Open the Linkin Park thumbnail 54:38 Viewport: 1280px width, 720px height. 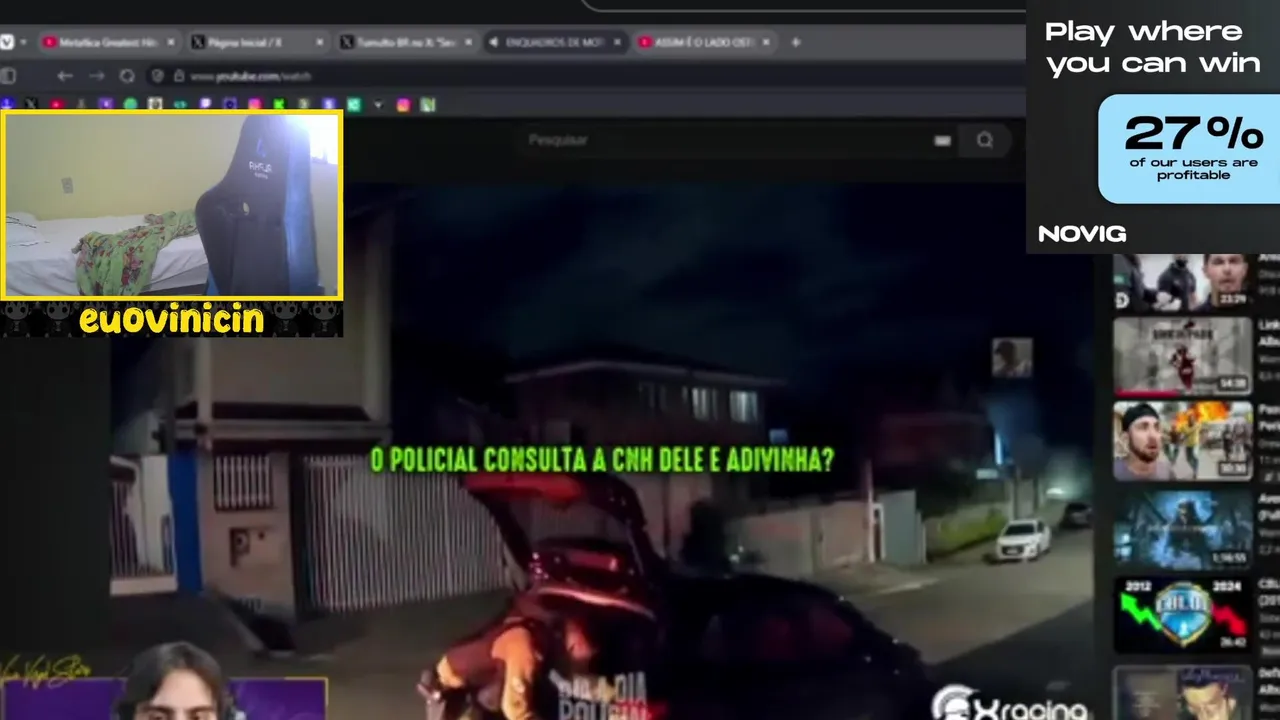click(x=1183, y=356)
